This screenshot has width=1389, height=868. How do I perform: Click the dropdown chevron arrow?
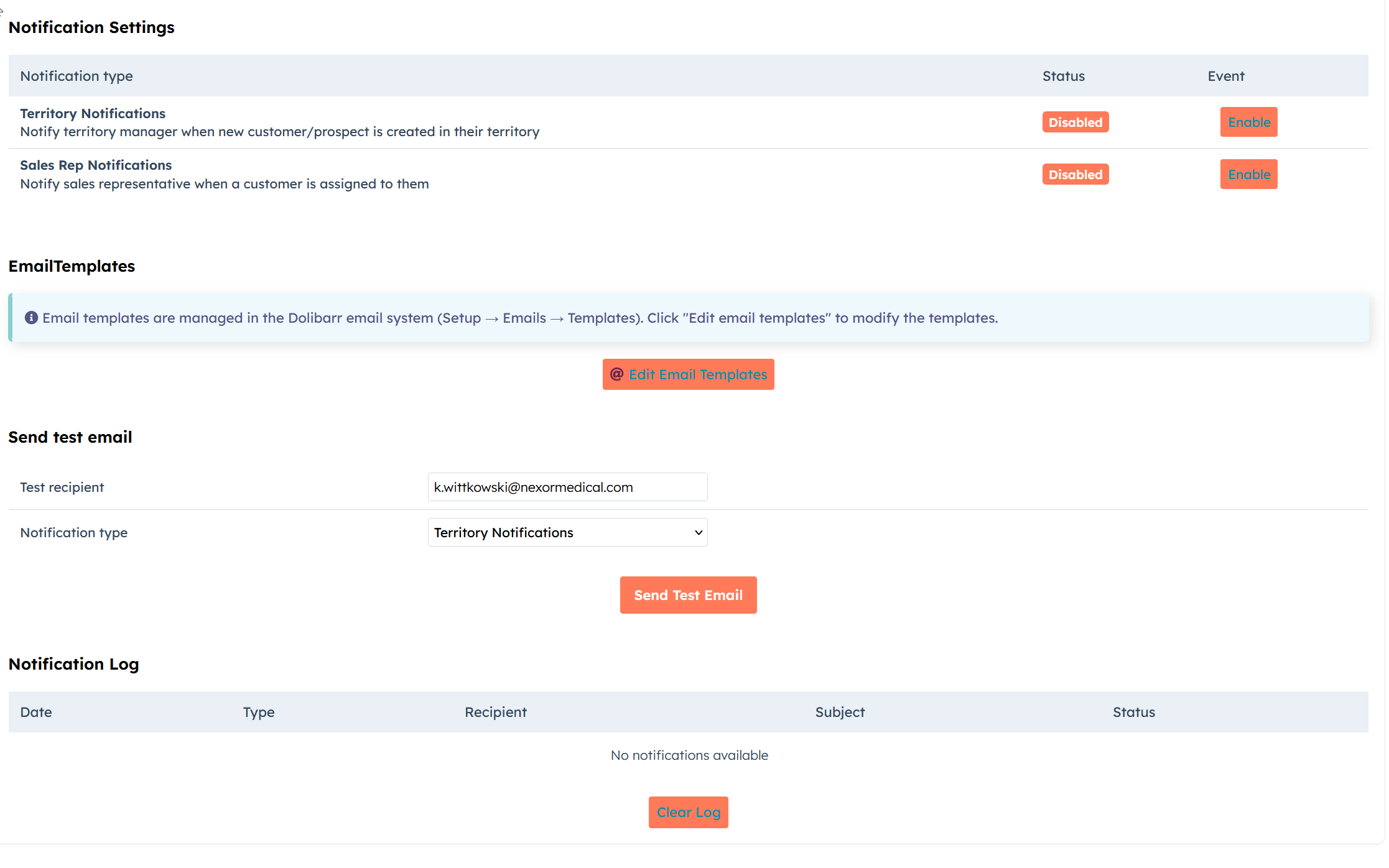point(698,532)
